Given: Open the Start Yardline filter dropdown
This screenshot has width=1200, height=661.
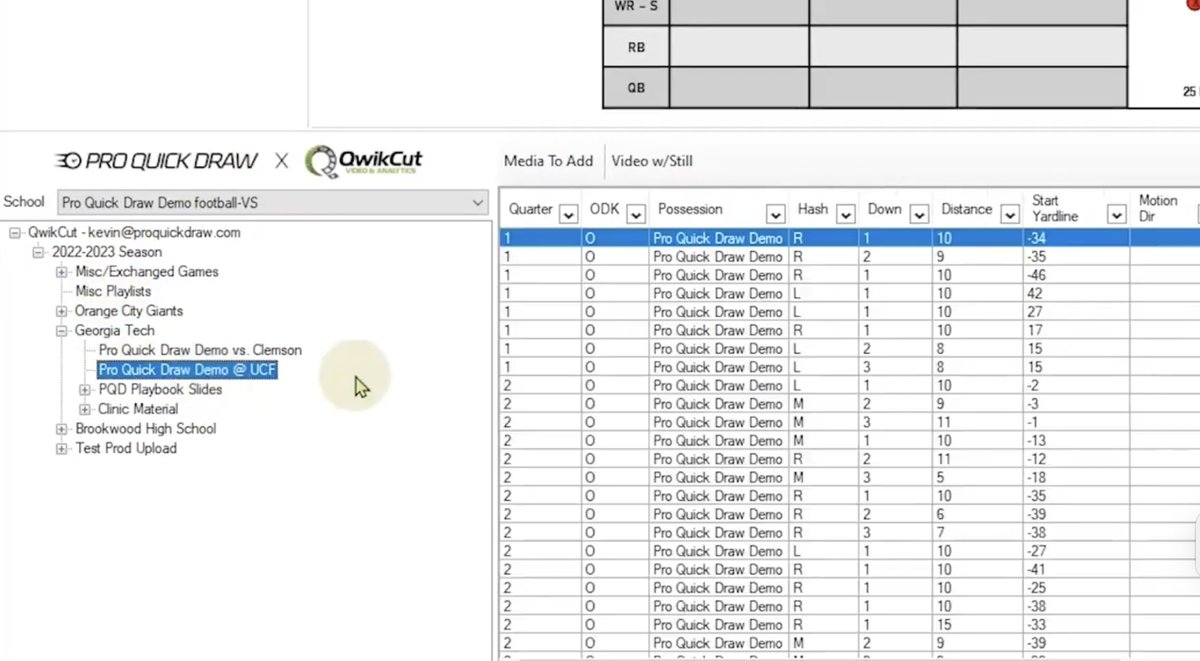Looking at the screenshot, I should coord(1117,214).
